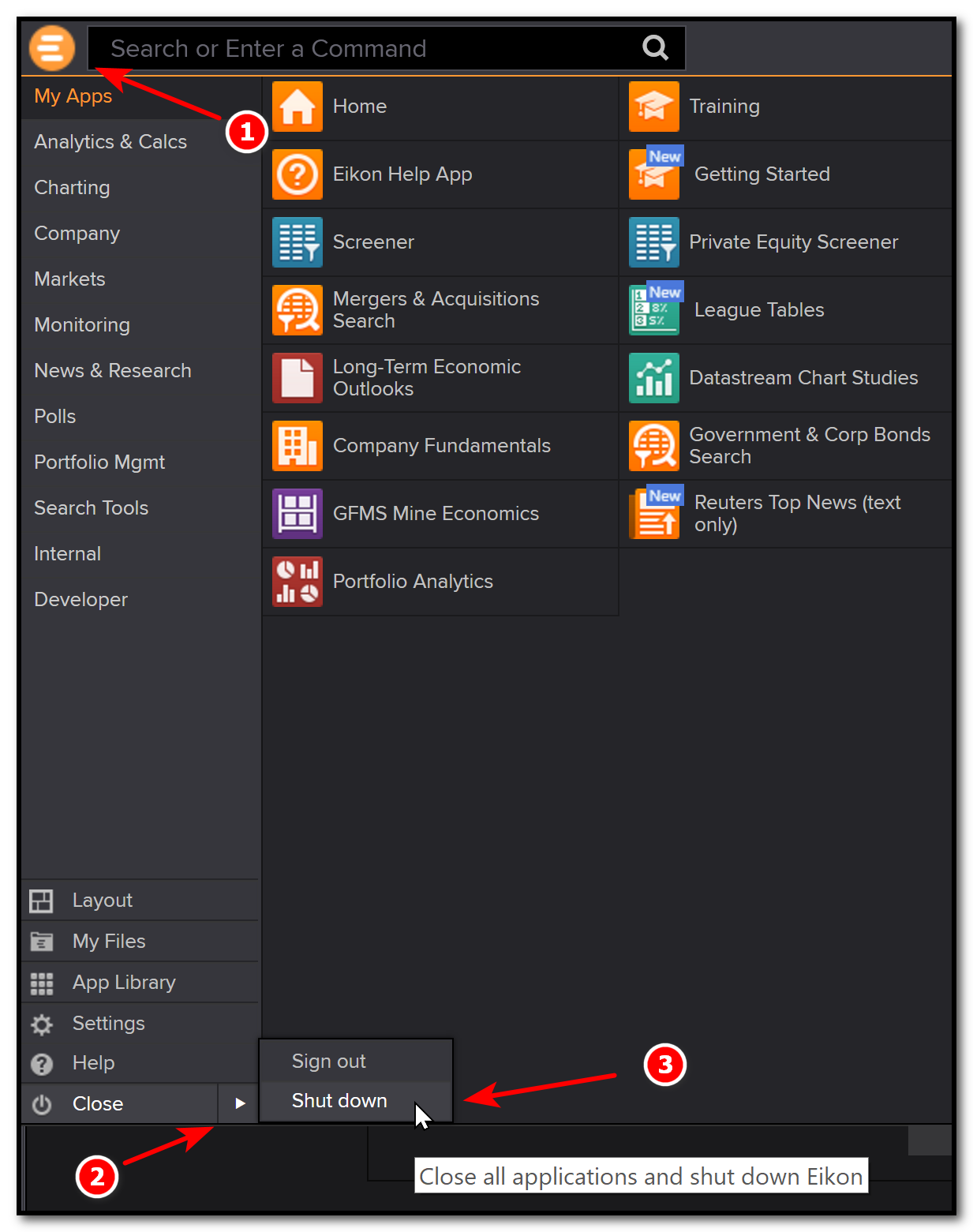The width and height of the screenshot is (973, 1232).
Task: Click the Close menu label
Action: click(x=98, y=1104)
